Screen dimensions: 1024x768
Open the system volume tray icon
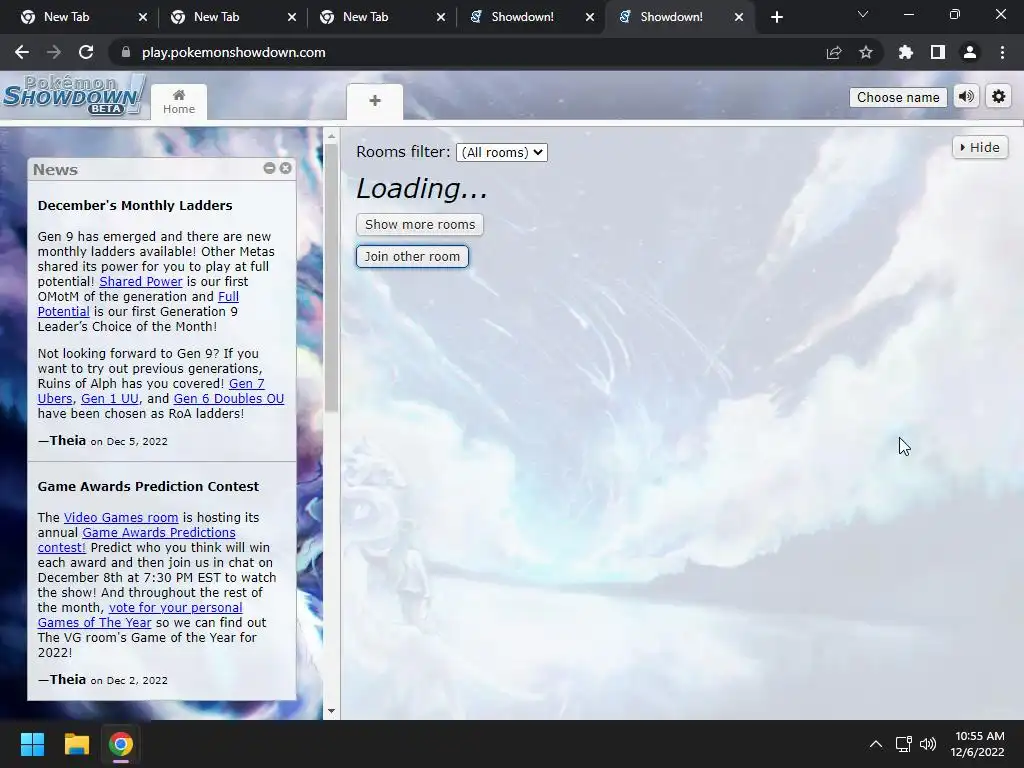[927, 744]
